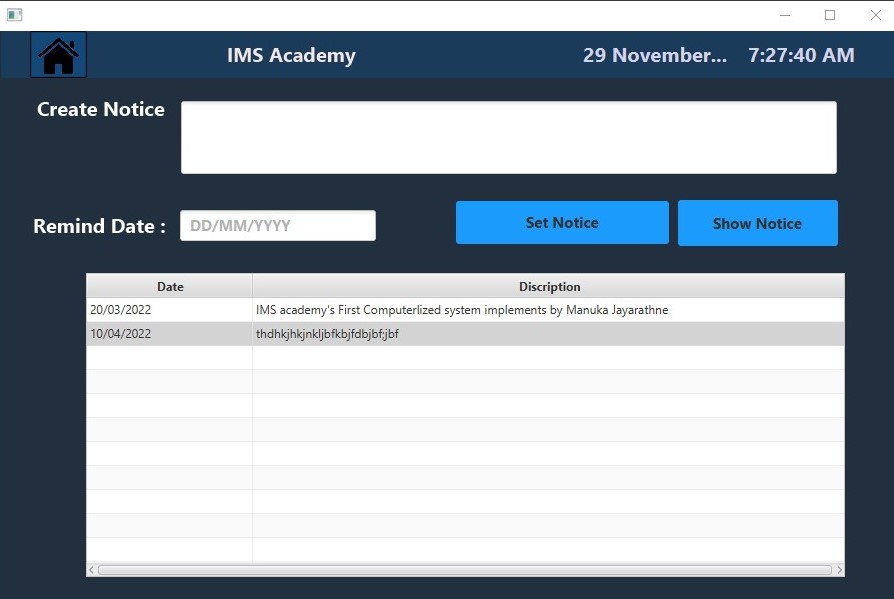This screenshot has width=894, height=599.
Task: Click the clock showing 7:27:40 AM
Action: [801, 55]
